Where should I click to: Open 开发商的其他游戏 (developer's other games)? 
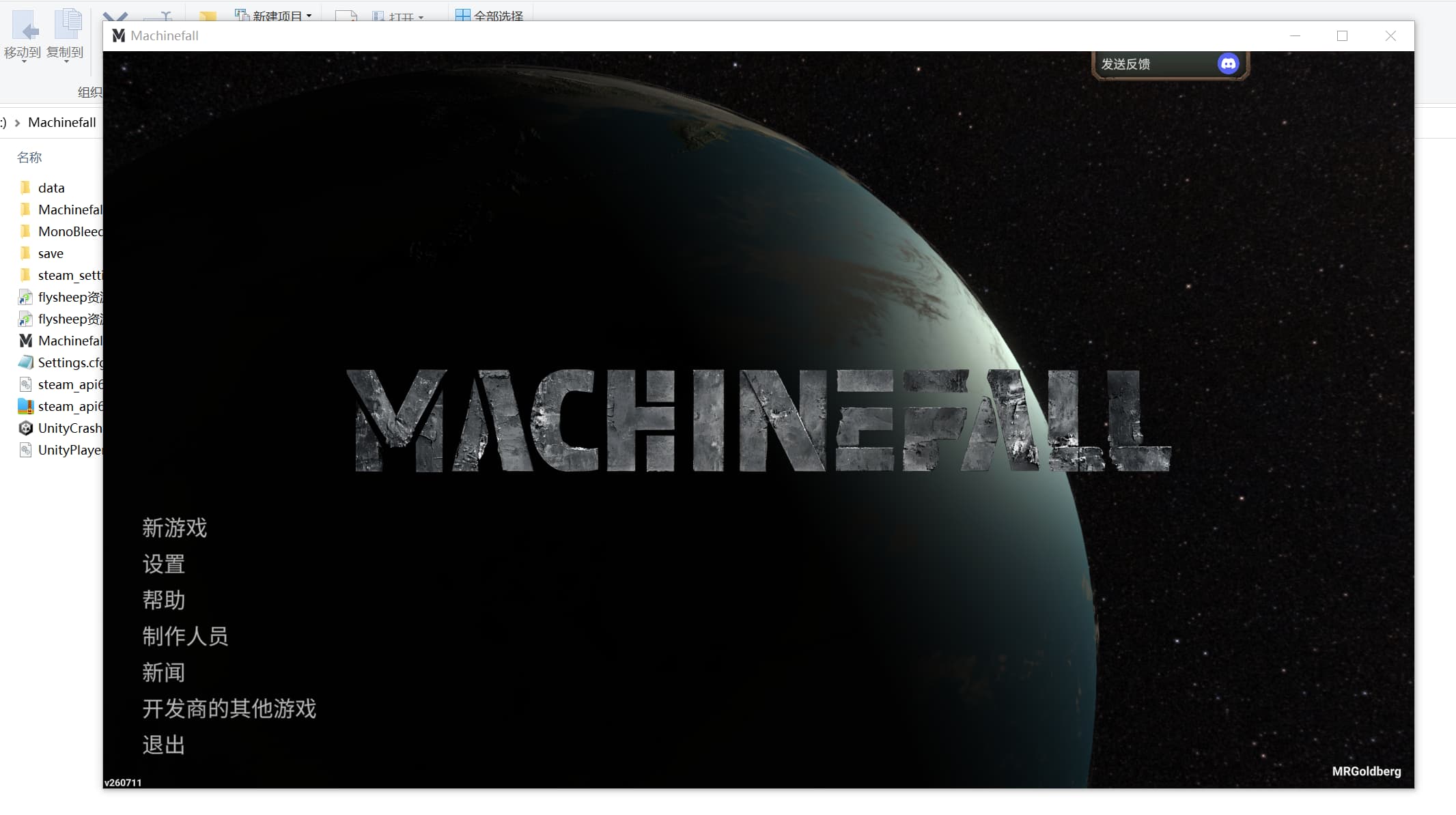[x=229, y=709]
